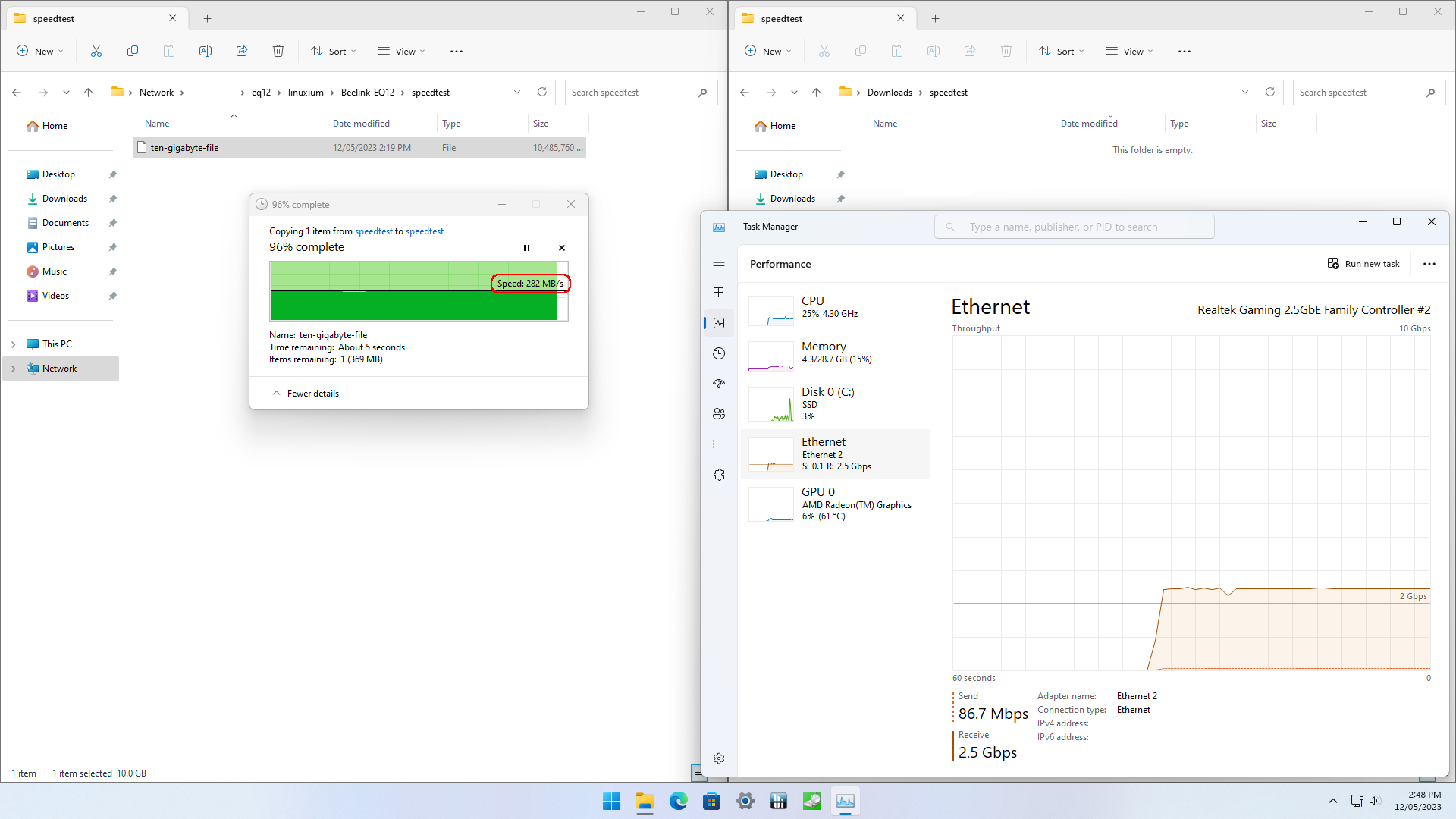Image resolution: width=1456 pixels, height=819 pixels.
Task: Open Sort dropdown in right Explorer
Action: click(x=1061, y=52)
